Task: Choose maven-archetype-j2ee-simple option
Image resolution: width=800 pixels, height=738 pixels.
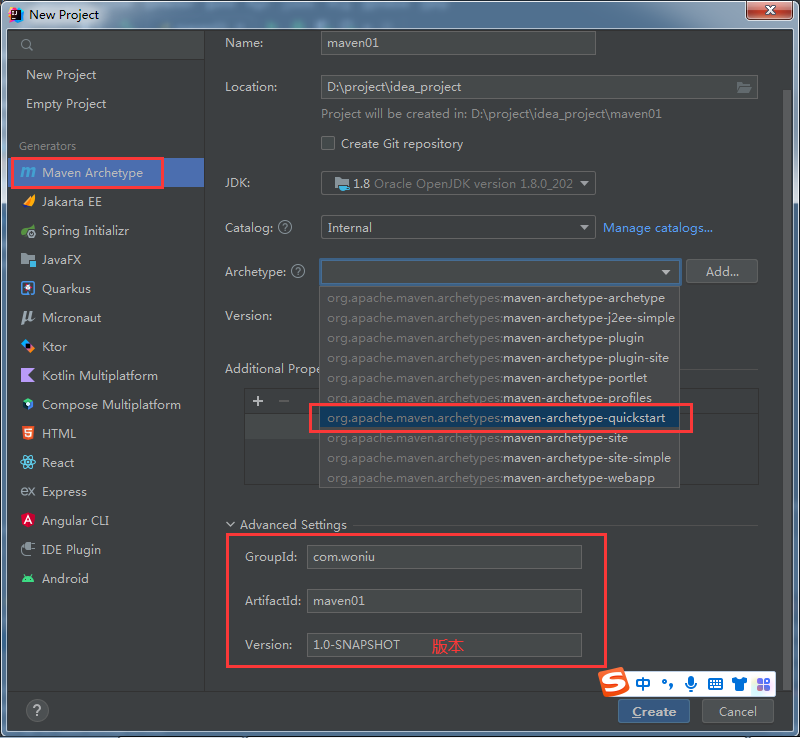Action: 499,318
